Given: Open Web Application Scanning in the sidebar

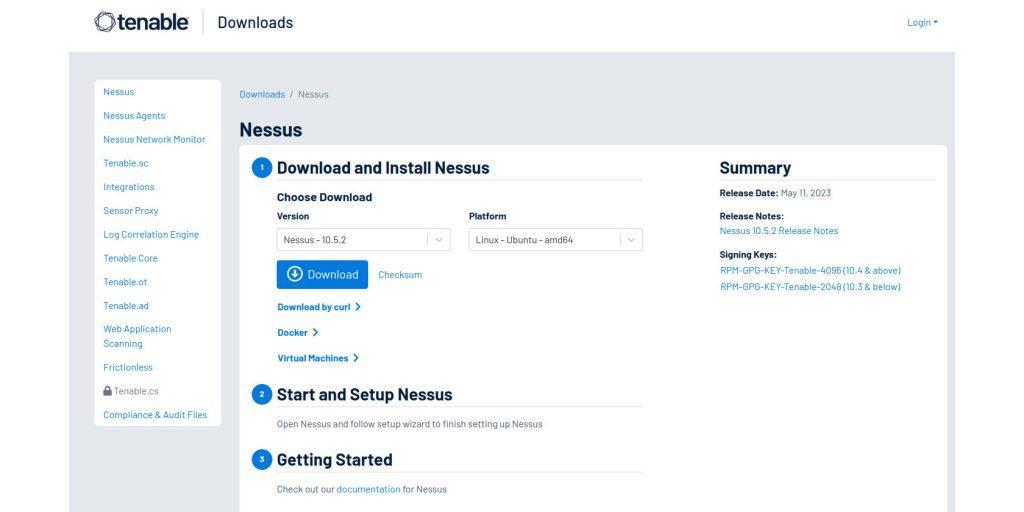Looking at the screenshot, I should coord(137,336).
